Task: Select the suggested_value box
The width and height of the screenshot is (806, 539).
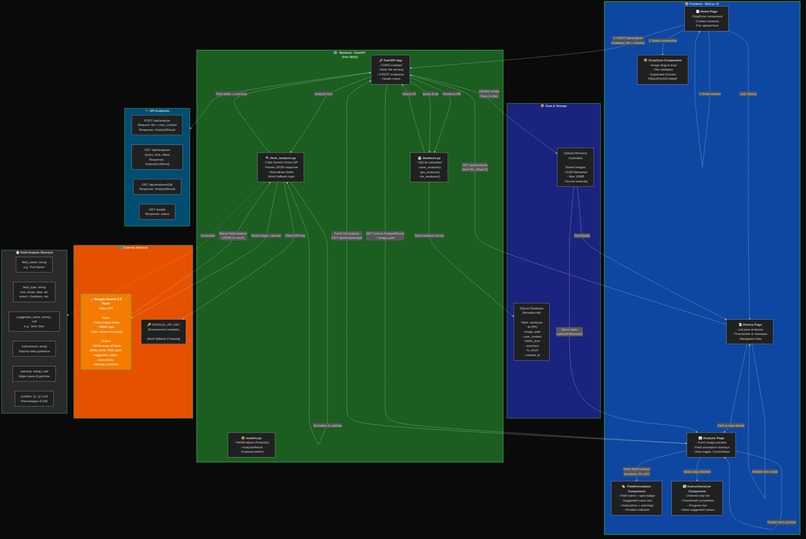Action: coord(34,322)
